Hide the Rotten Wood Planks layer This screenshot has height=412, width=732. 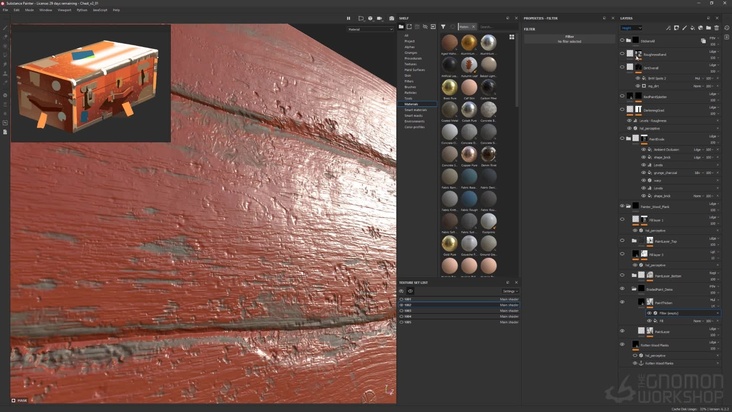[622, 344]
